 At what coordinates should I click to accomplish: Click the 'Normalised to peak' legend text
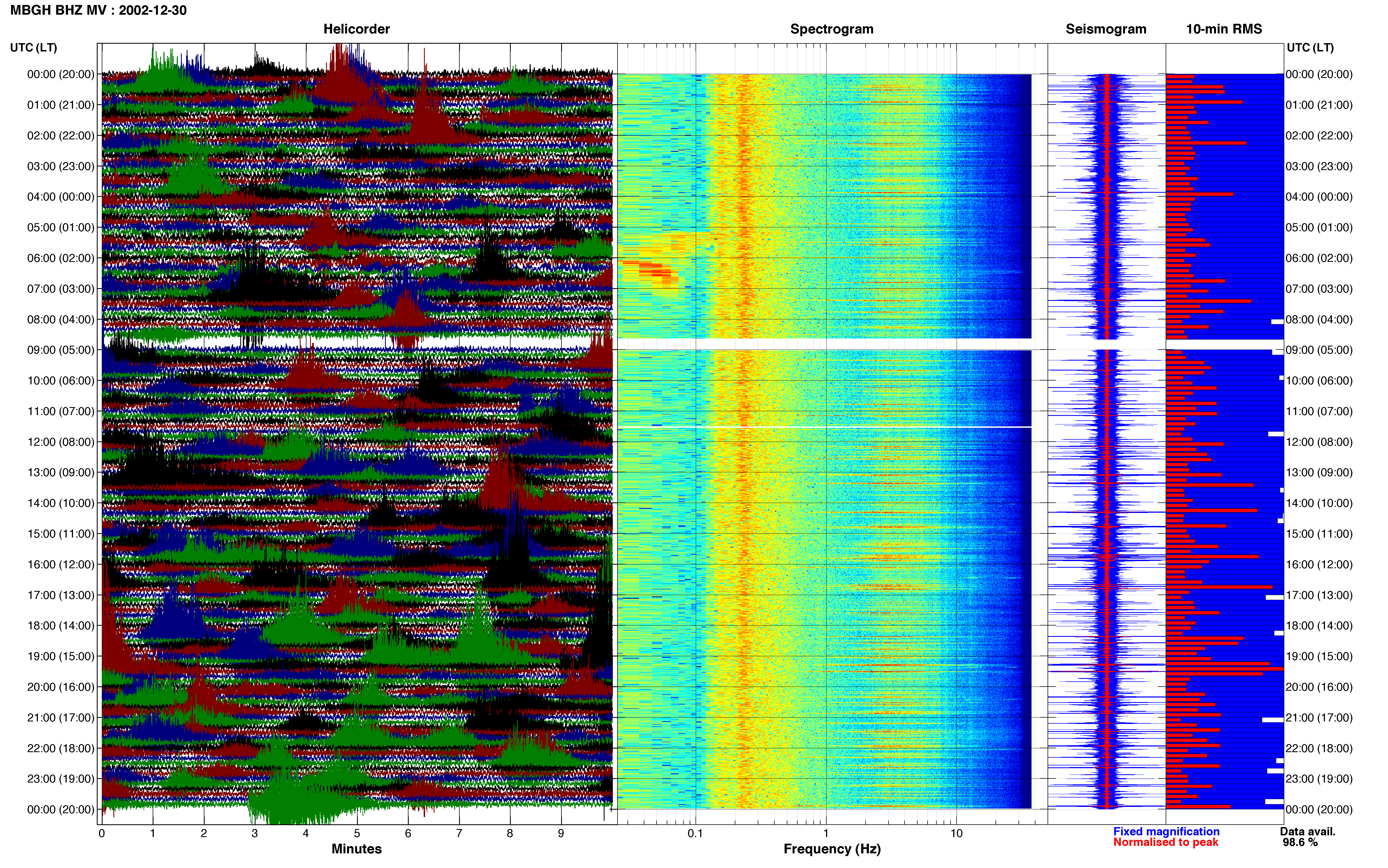1166,842
